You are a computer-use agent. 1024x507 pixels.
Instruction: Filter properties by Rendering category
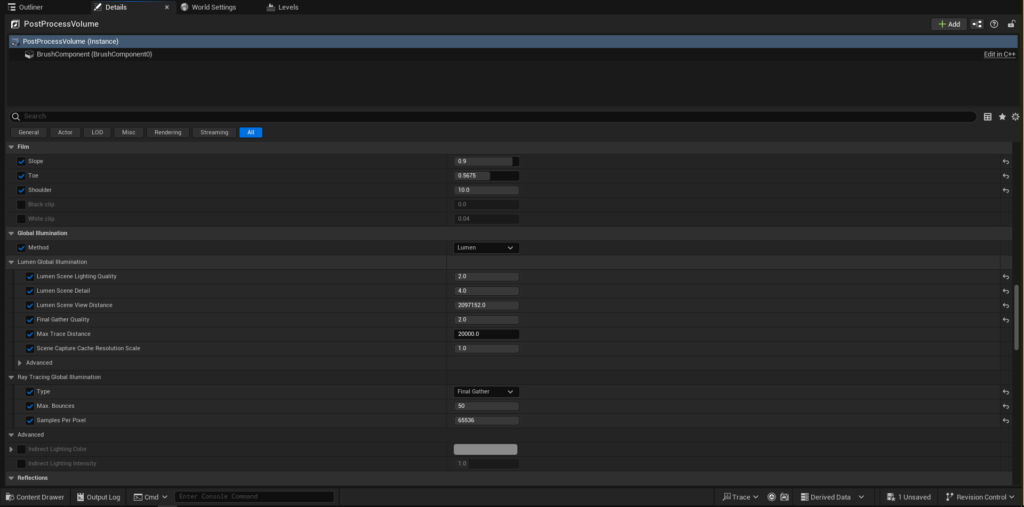click(x=168, y=132)
